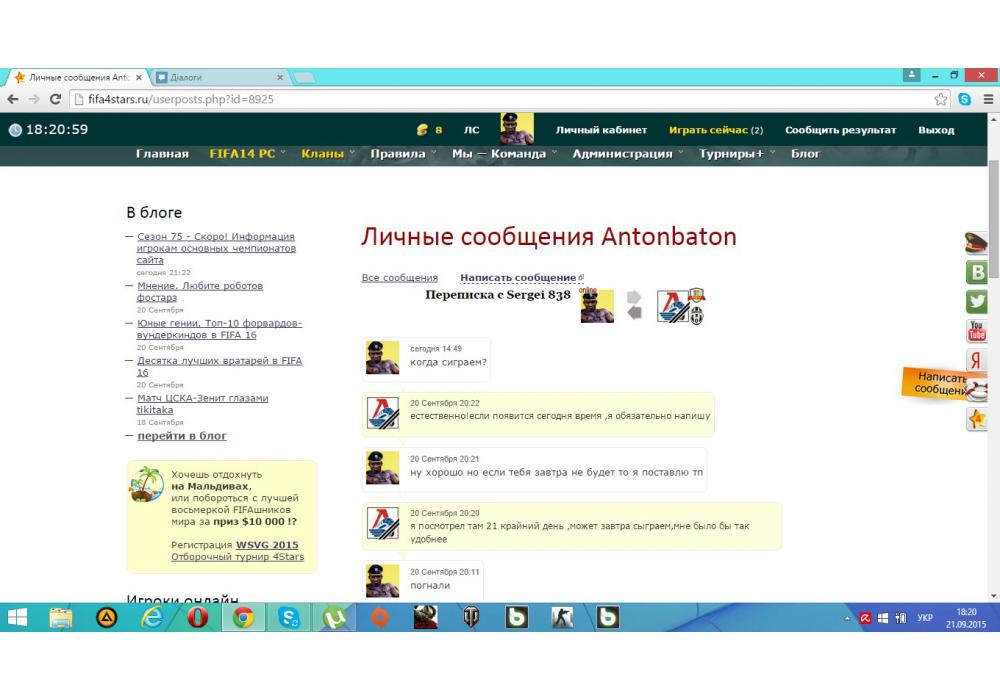The image size is (1000, 700).
Task: Click the Twitter share icon
Action: pos(978,301)
